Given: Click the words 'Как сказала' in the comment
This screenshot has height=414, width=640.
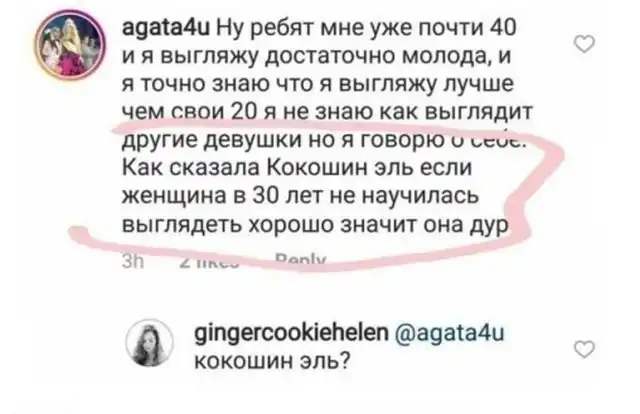Looking at the screenshot, I should pyautogui.click(x=191, y=168).
